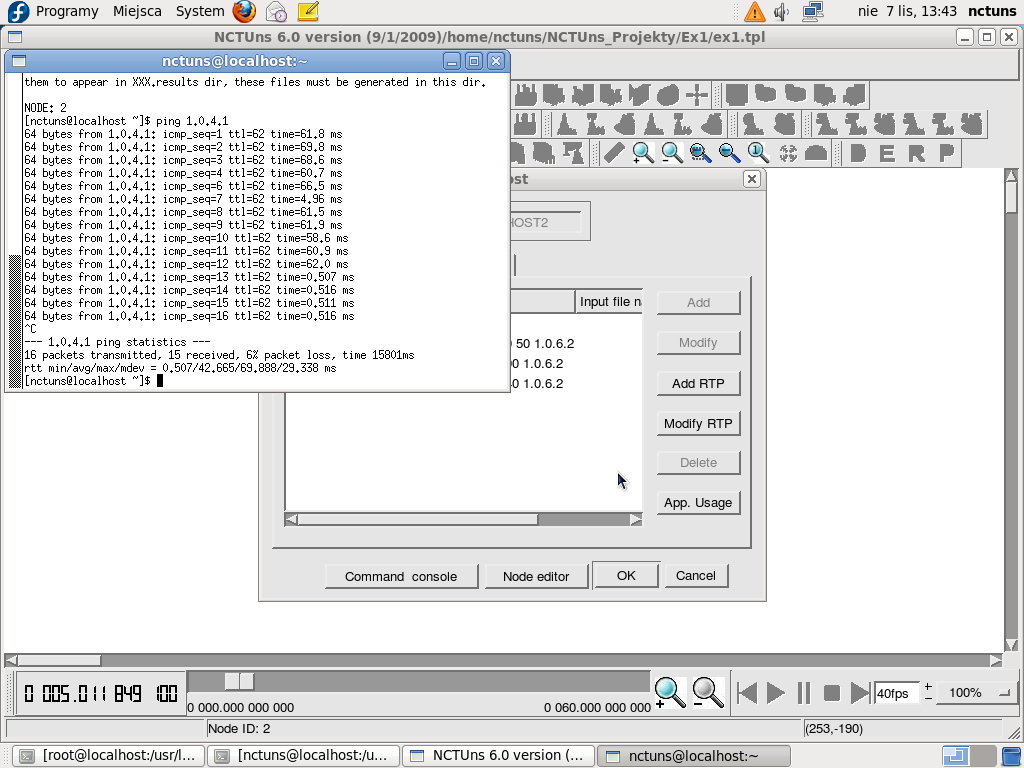Open the Node editor
Image resolution: width=1024 pixels, height=768 pixels.
click(536, 576)
